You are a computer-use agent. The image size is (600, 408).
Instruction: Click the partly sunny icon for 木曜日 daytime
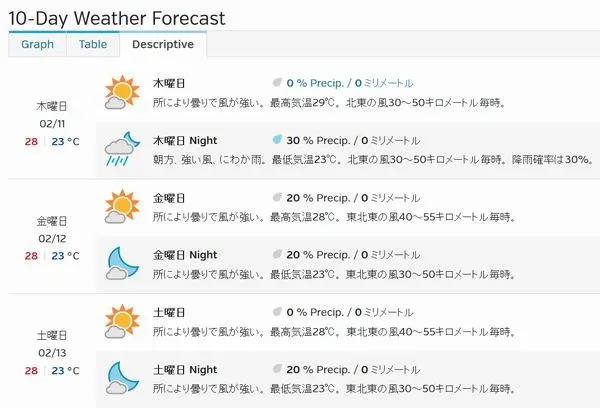(122, 93)
